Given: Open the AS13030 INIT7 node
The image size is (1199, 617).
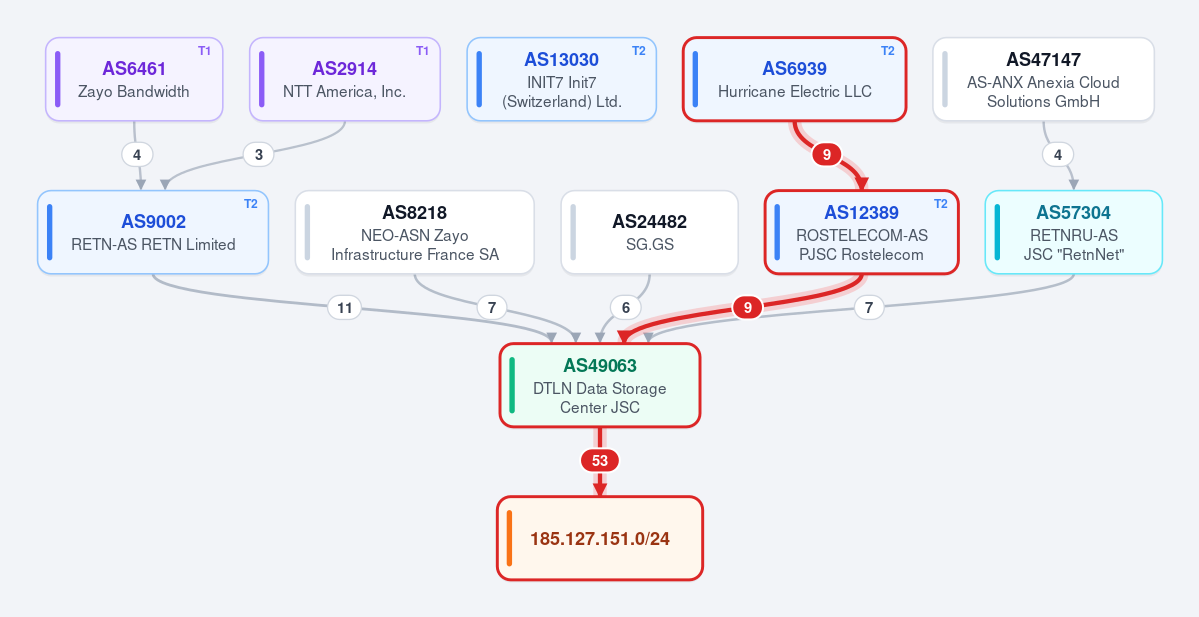Looking at the screenshot, I should [562, 80].
